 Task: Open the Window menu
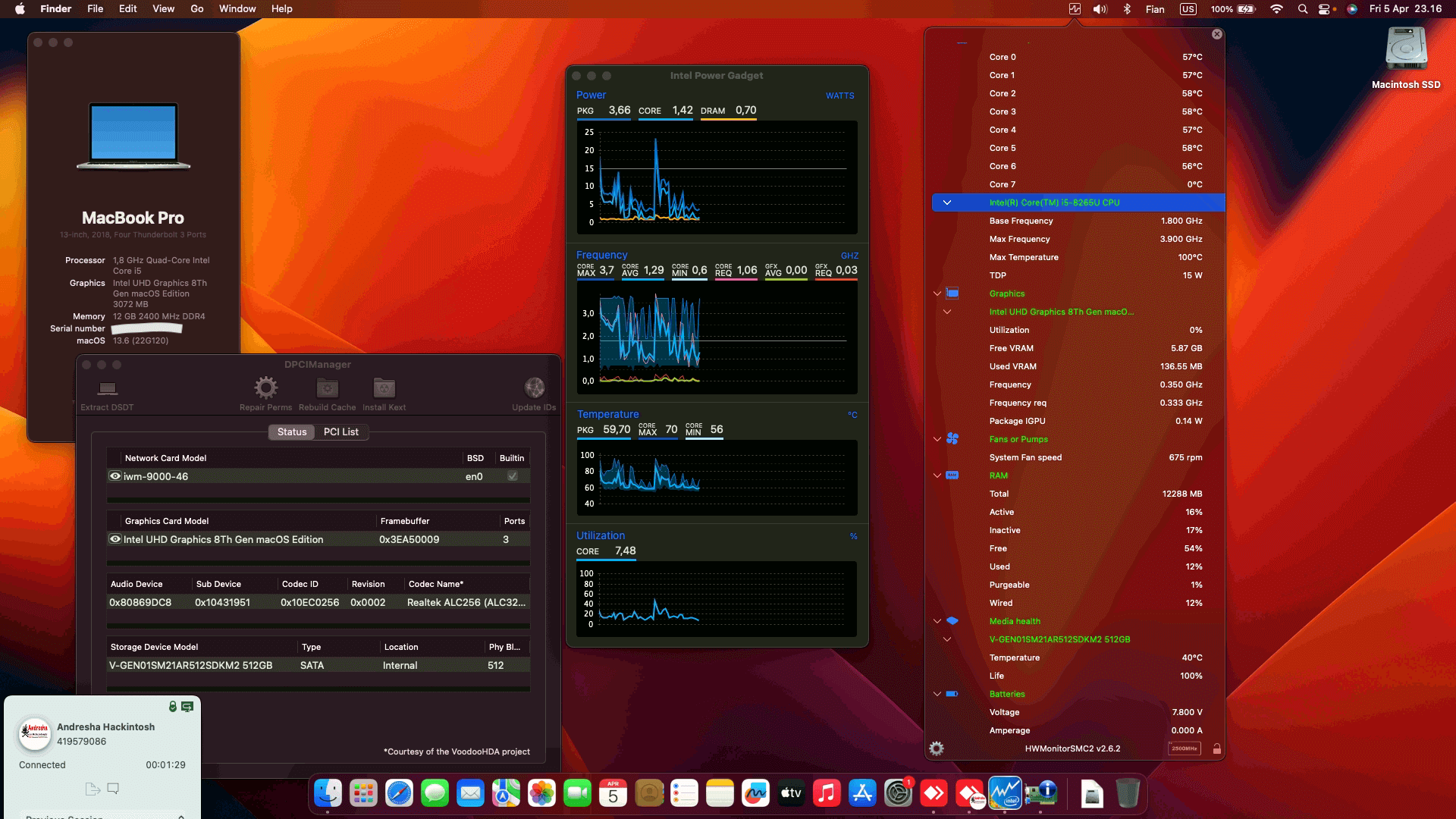point(237,8)
